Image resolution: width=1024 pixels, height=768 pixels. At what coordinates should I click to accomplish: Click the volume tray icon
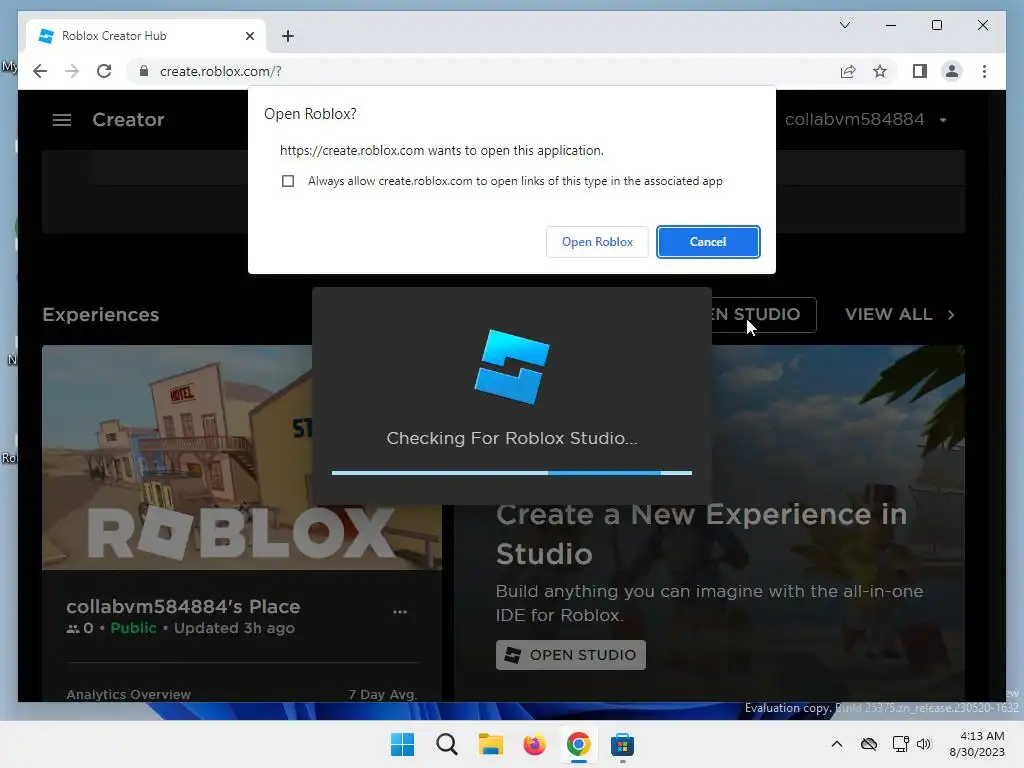coord(923,744)
